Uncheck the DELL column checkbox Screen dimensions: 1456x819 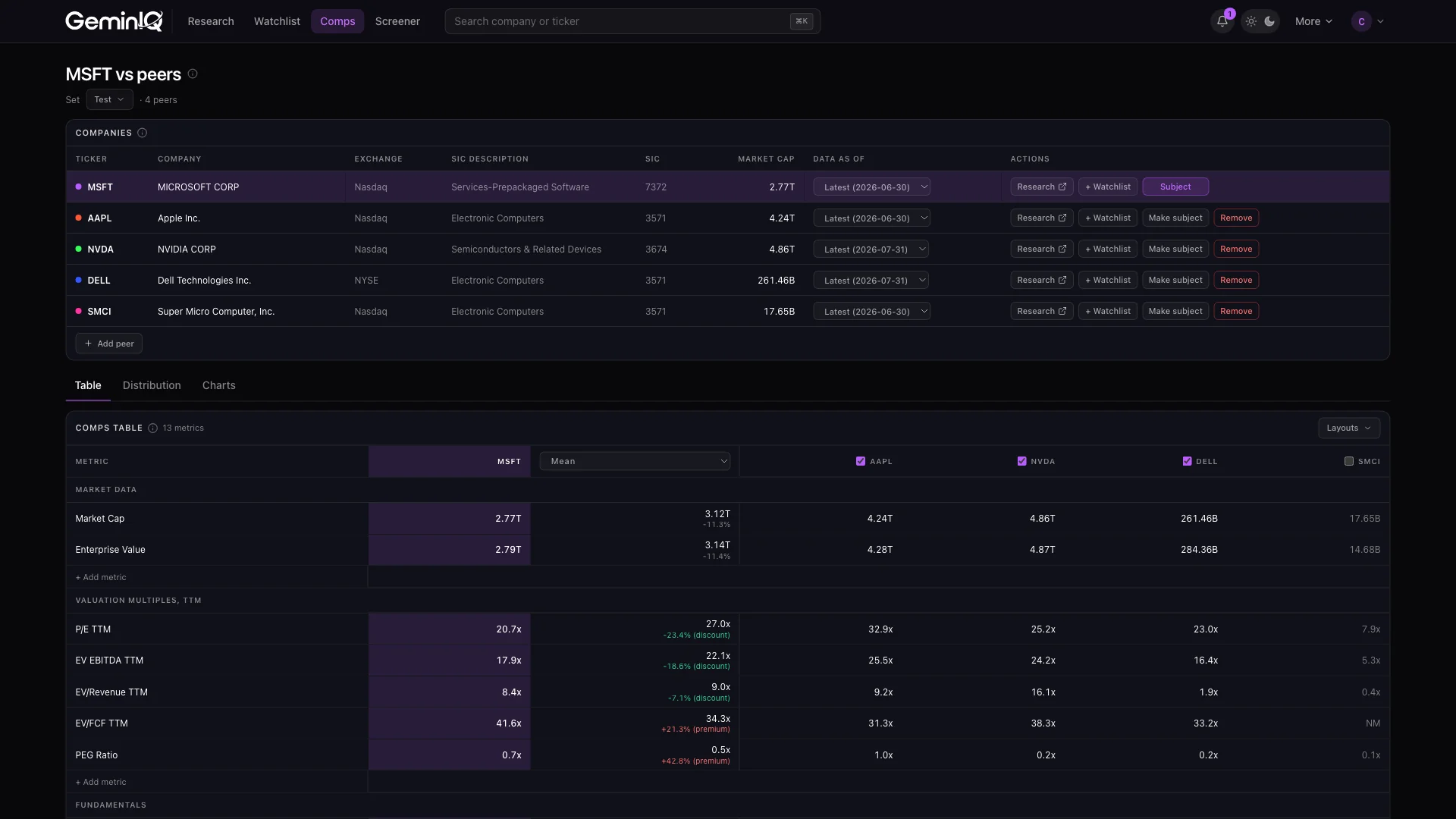pos(1187,461)
